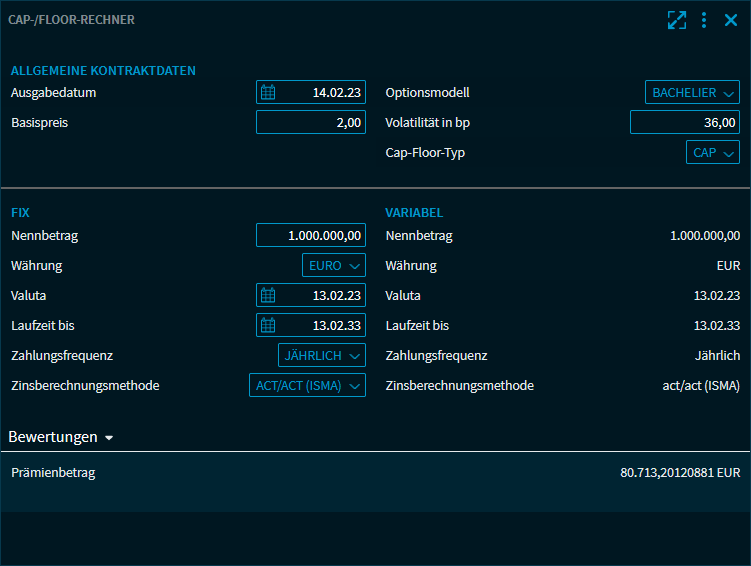Viewport: 751px width, 566px height.
Task: Click the Laufzeit bis date value 13.02.33
Action: (x=336, y=325)
